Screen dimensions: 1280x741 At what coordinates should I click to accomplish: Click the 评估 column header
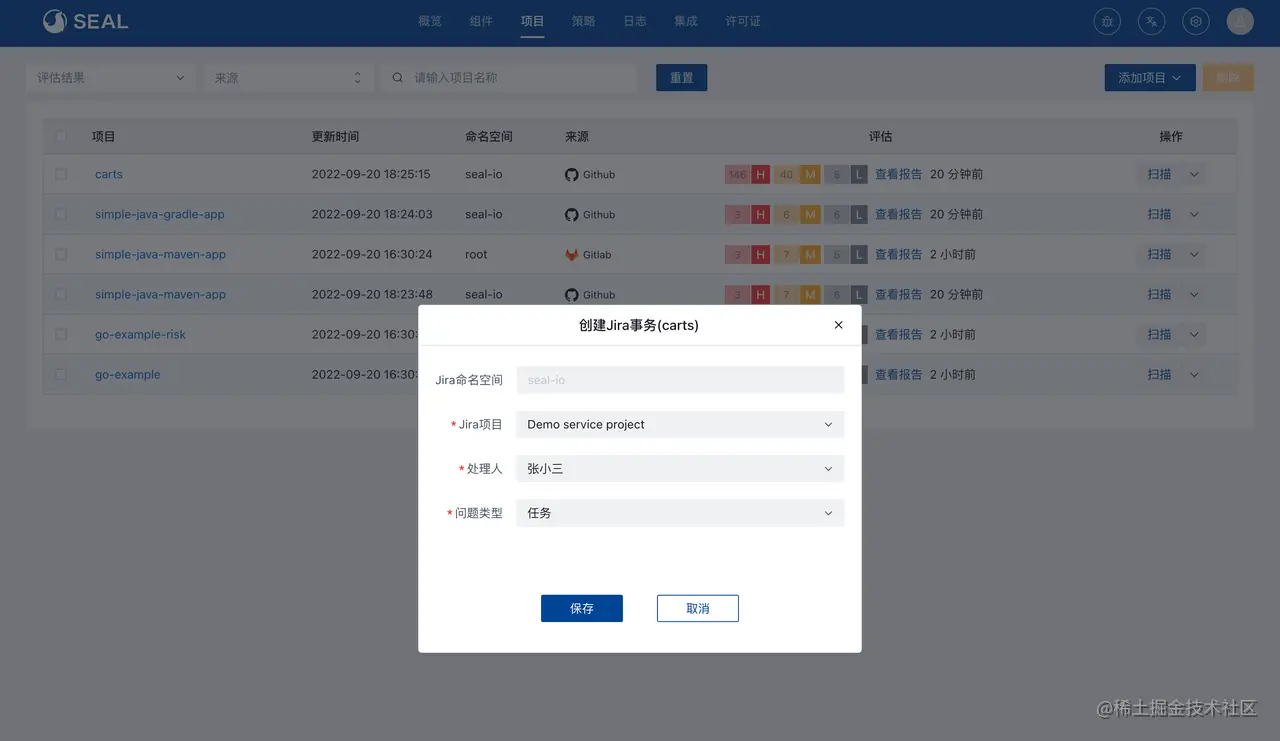point(880,136)
